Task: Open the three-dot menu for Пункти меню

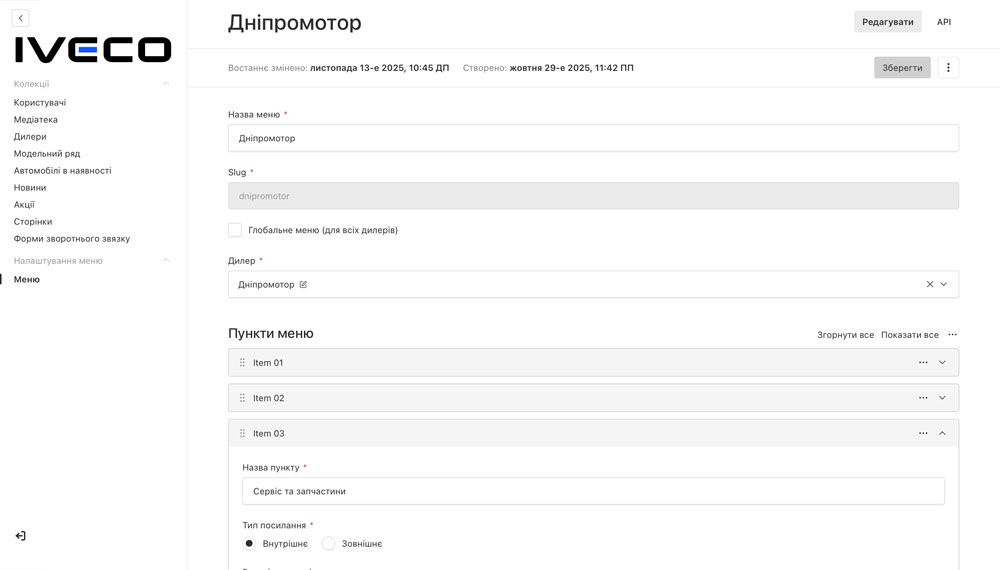Action: pyautogui.click(x=952, y=335)
